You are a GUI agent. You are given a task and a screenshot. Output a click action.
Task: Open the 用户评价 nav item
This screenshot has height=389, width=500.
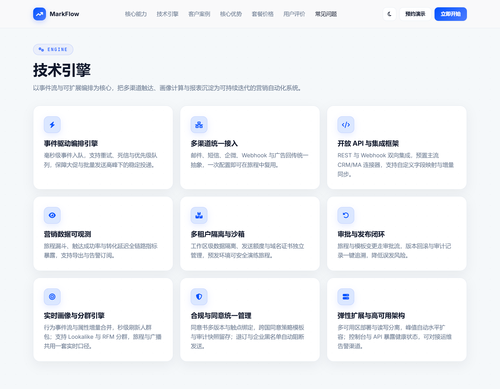294,14
